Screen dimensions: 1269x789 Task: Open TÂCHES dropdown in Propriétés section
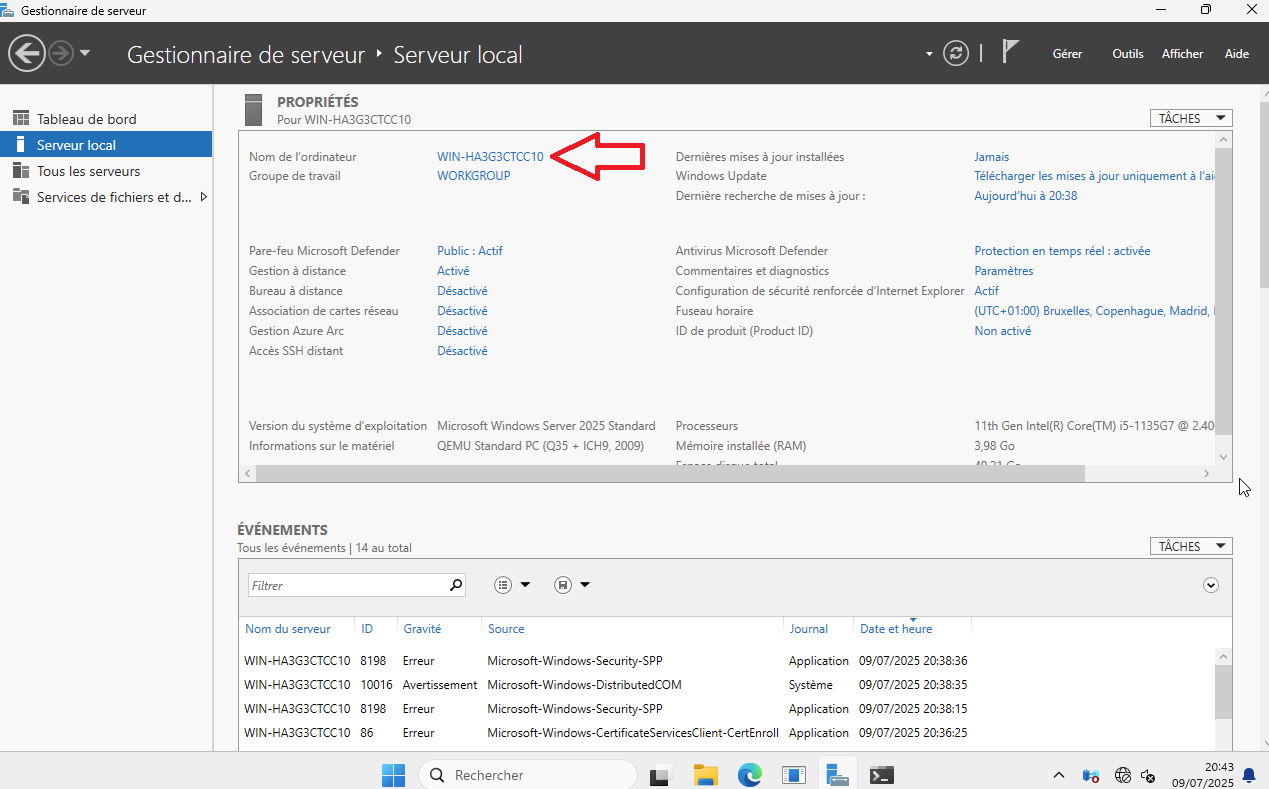(1191, 118)
